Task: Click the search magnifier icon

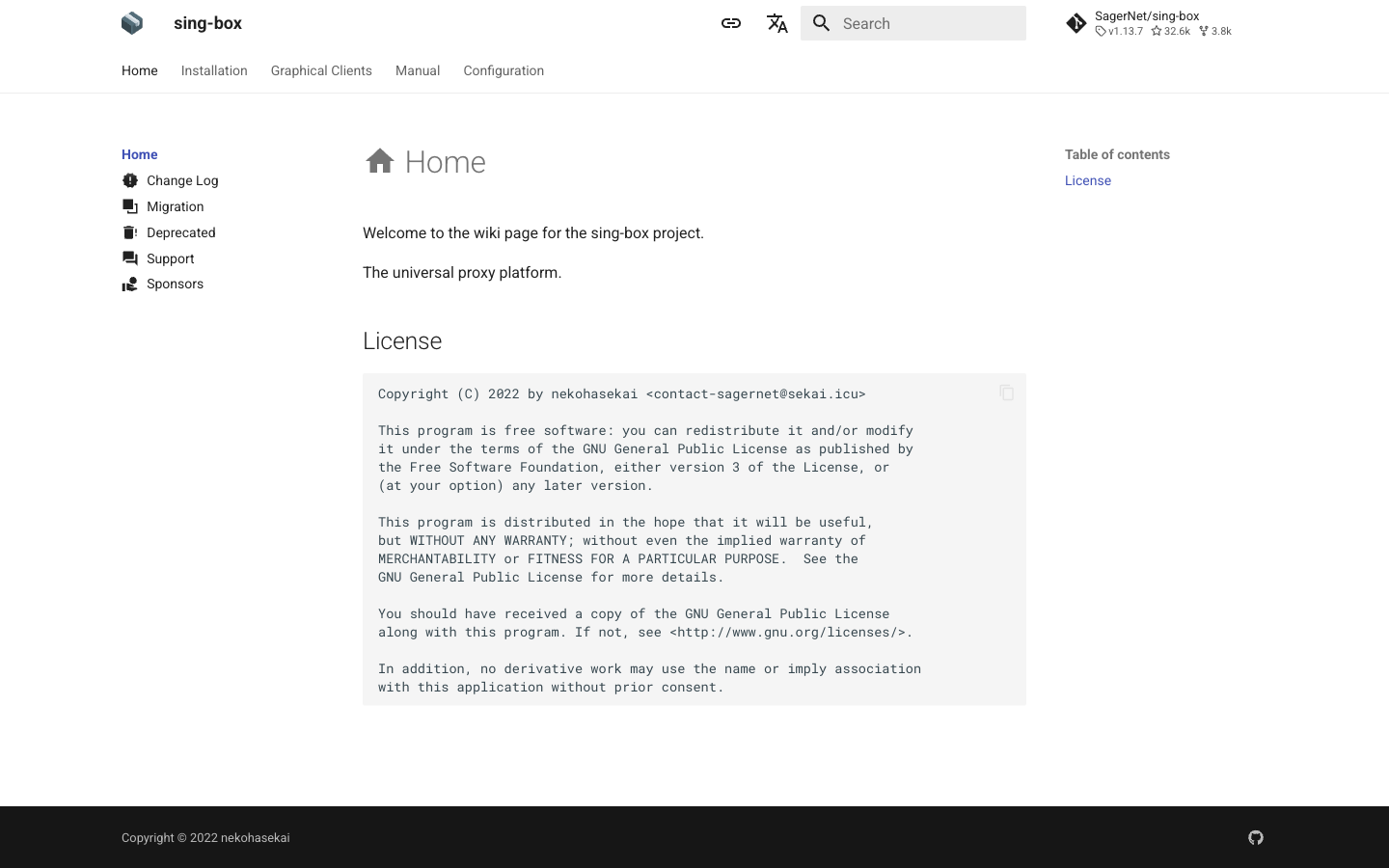Action: pos(822,23)
